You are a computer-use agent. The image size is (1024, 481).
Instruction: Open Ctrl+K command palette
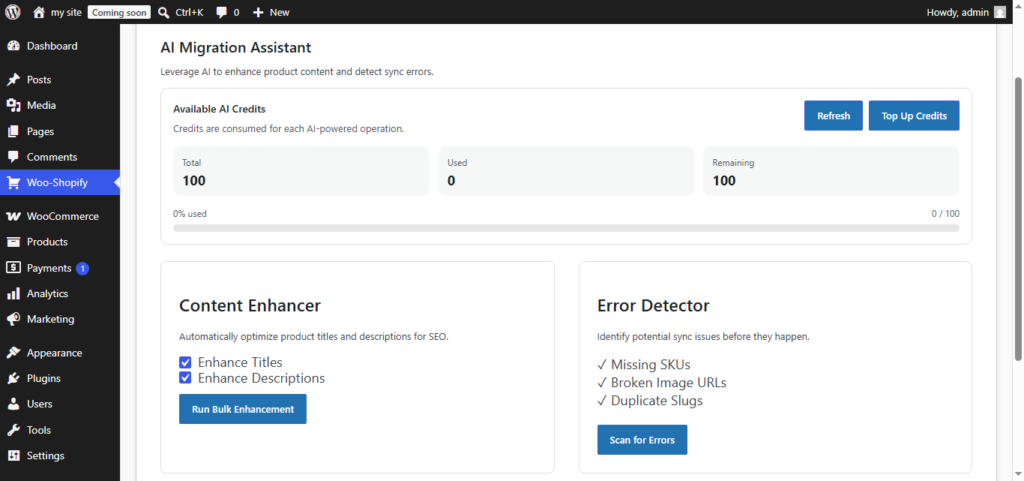(x=189, y=12)
